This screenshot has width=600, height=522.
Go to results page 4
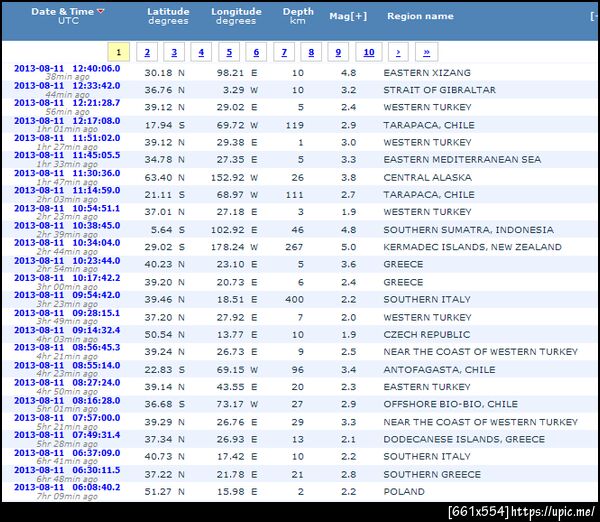pyautogui.click(x=201, y=52)
